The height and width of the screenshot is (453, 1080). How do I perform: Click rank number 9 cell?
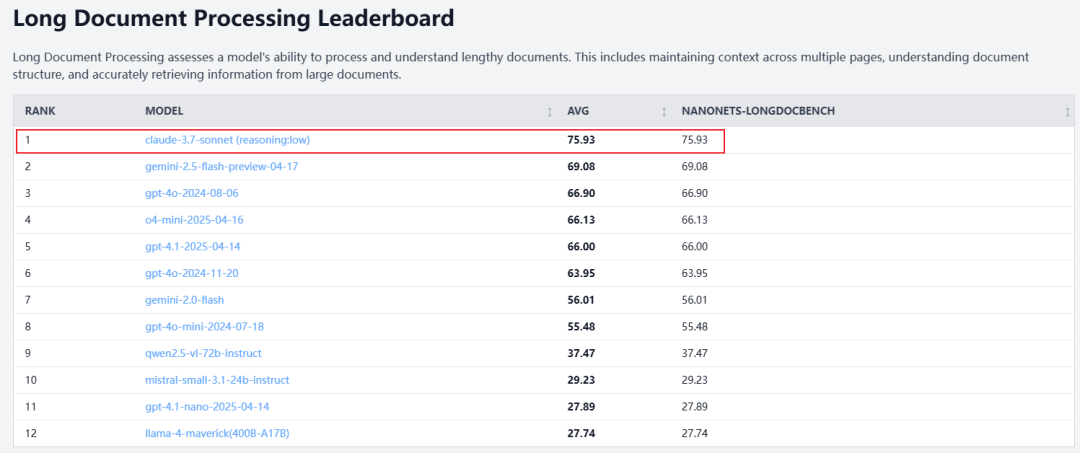coord(28,353)
